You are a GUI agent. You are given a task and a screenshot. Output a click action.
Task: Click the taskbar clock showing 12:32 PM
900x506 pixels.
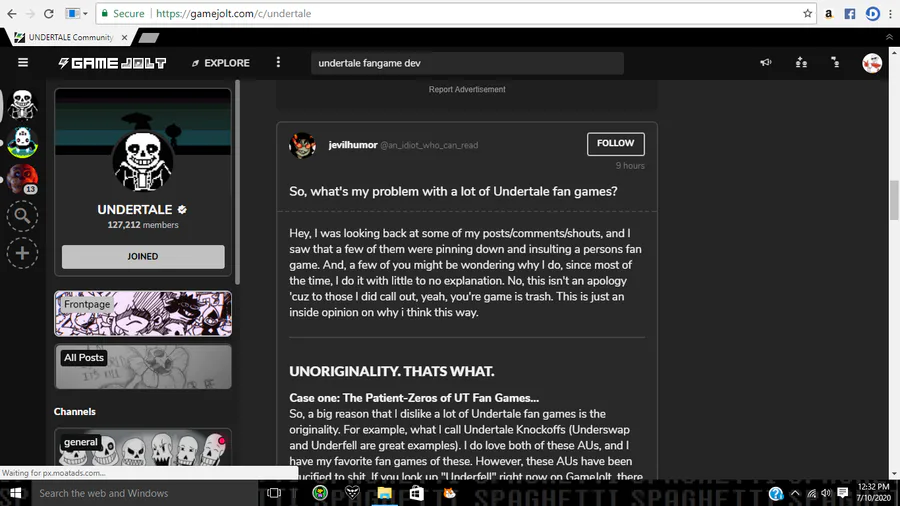[874, 492]
